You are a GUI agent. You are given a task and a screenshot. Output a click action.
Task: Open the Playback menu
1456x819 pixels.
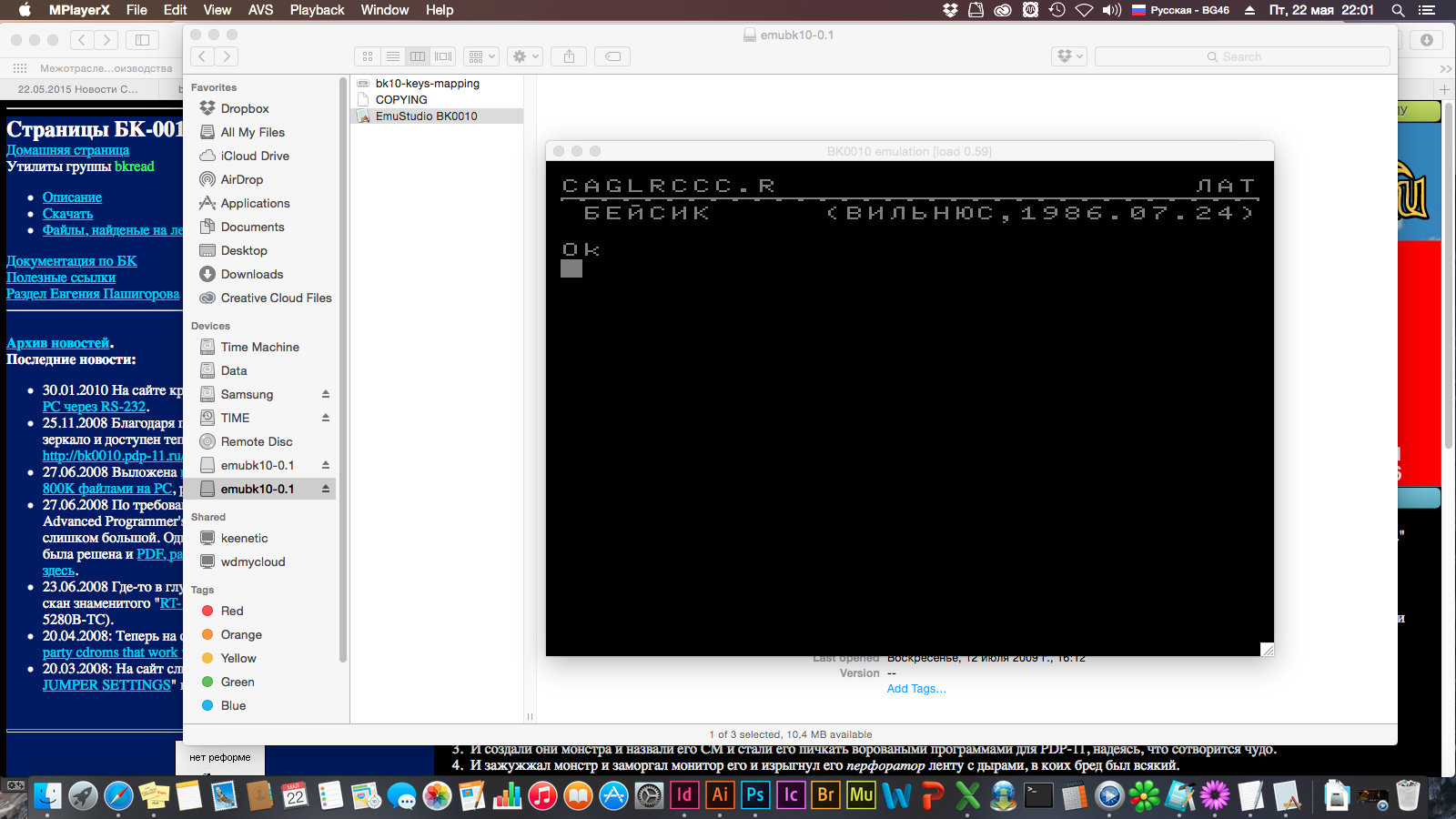[x=317, y=10]
